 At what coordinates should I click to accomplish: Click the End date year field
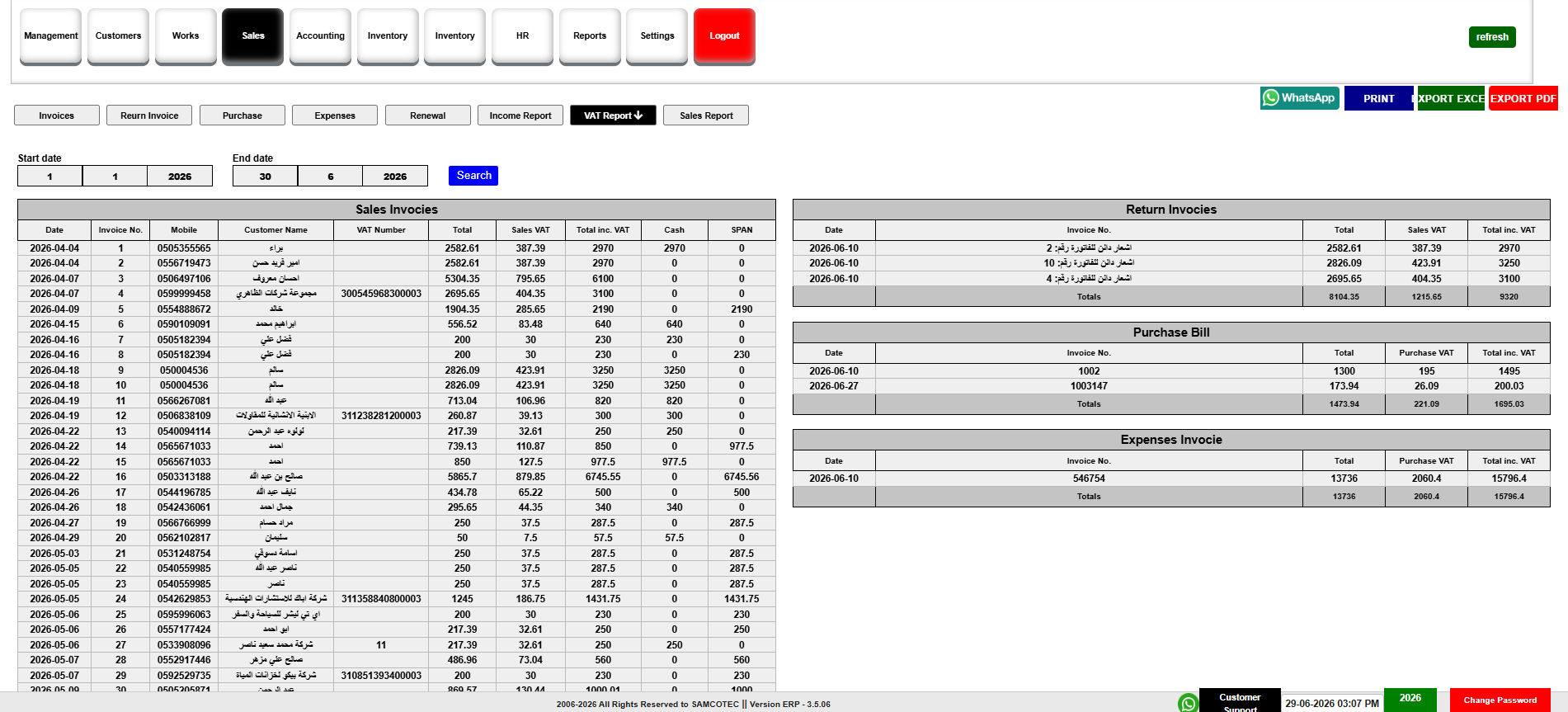coord(395,177)
